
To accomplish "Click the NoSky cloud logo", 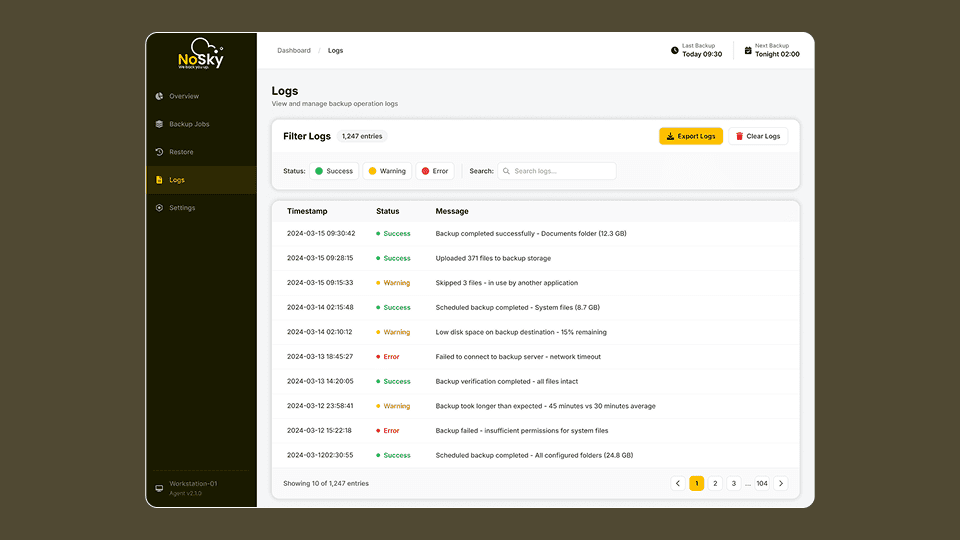I will point(201,54).
